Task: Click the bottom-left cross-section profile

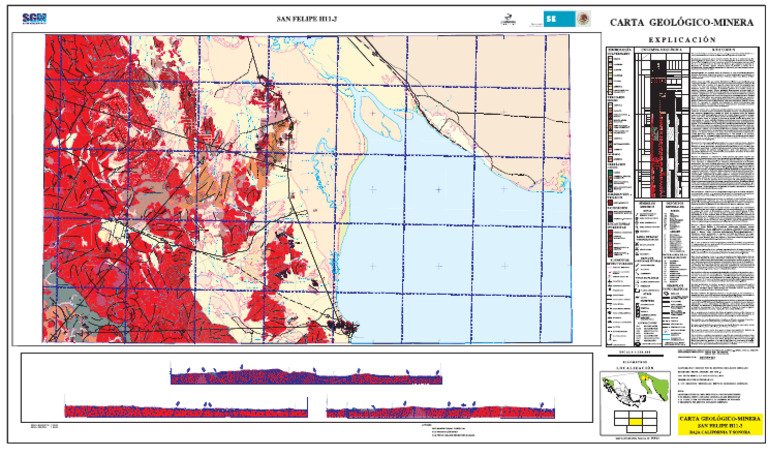Action: click(185, 408)
